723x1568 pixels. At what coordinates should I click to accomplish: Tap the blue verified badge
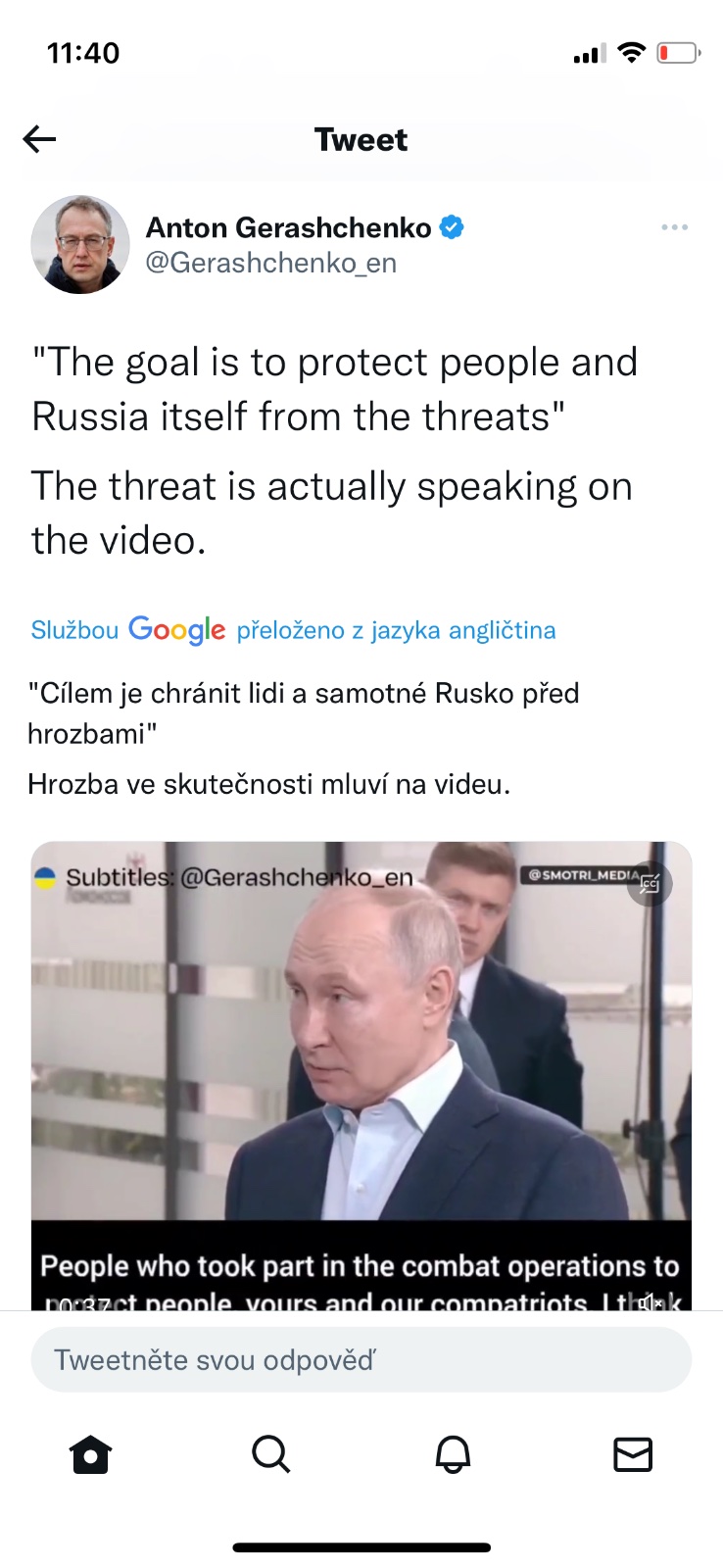tap(452, 227)
